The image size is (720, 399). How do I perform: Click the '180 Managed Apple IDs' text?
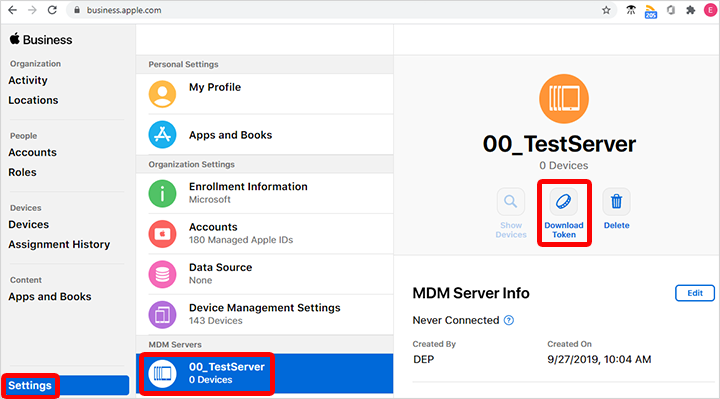pyautogui.click(x=241, y=240)
